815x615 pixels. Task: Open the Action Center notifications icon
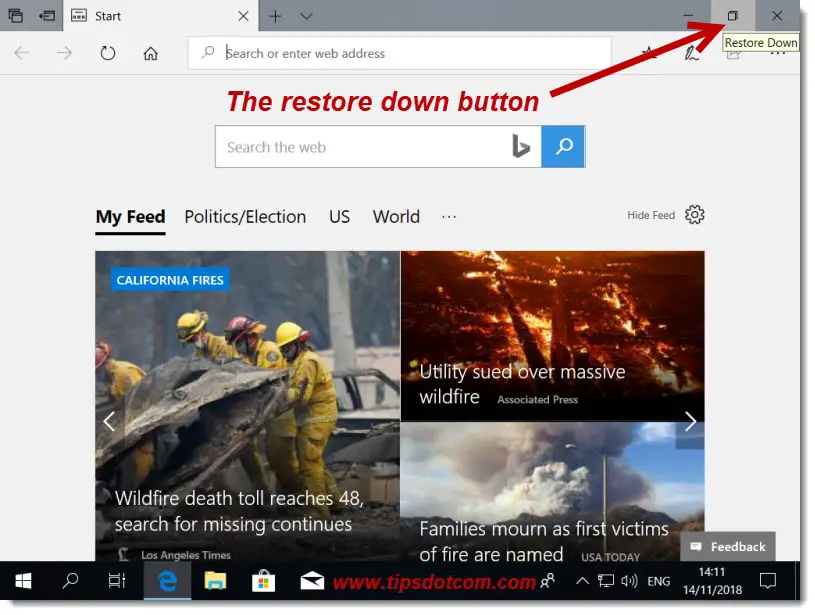pyautogui.click(x=768, y=581)
